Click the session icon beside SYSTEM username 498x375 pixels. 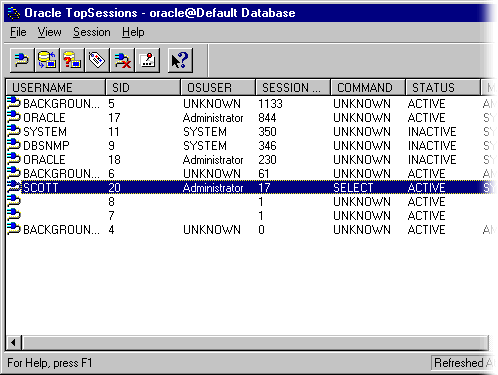click(14, 131)
